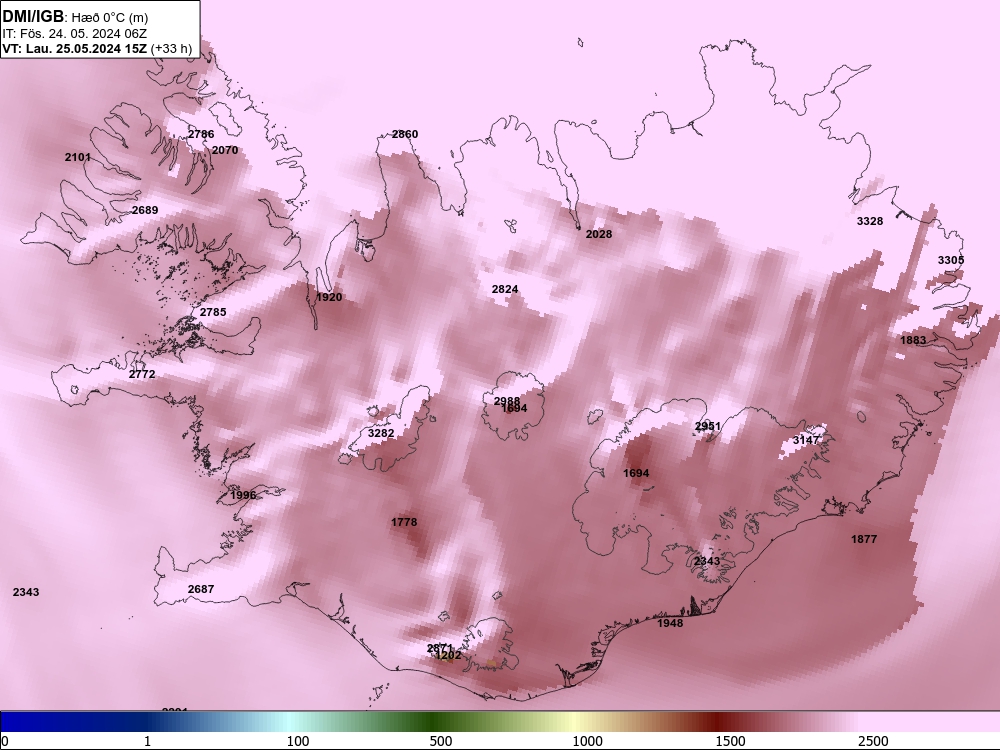Select the map value '3305'
This screenshot has height=750, width=1000.
951,260
